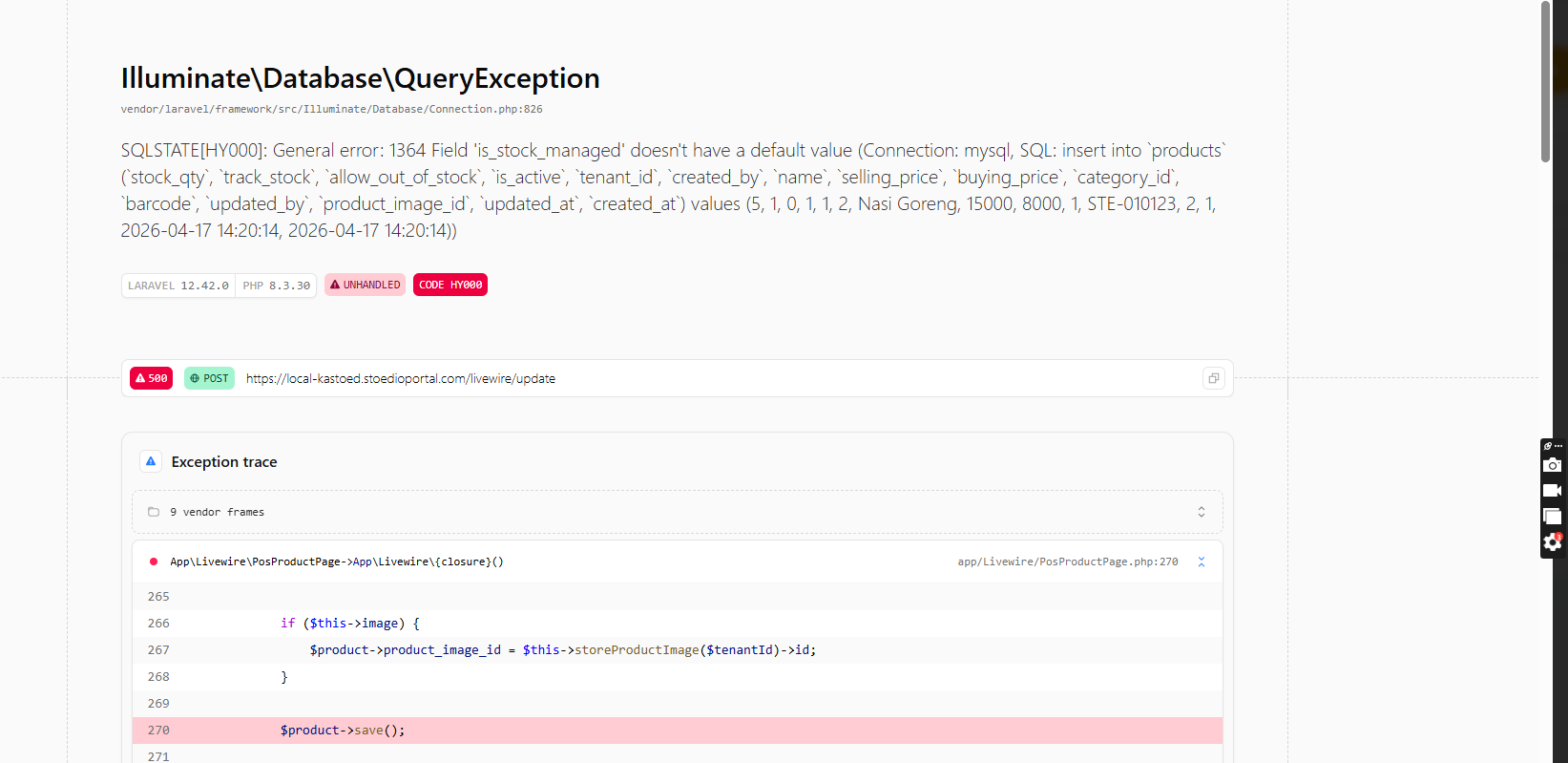Screen dimensions: 1568x763
Task: Click highlighted line 270 $product->save()
Action: pos(342,731)
